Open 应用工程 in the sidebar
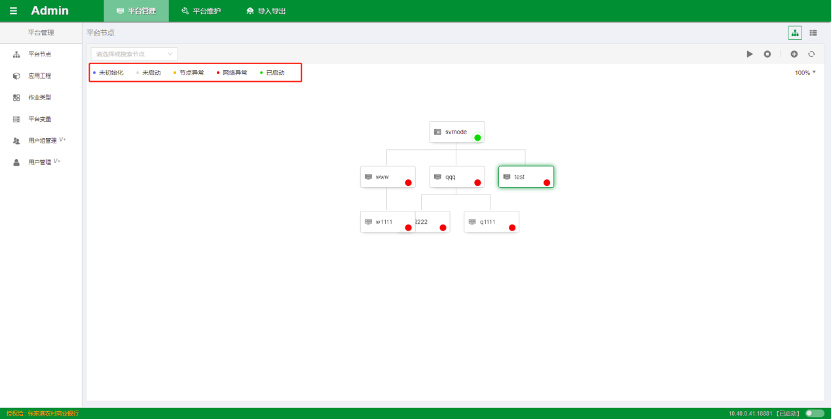Screen dimensions: 832x420 41,76
